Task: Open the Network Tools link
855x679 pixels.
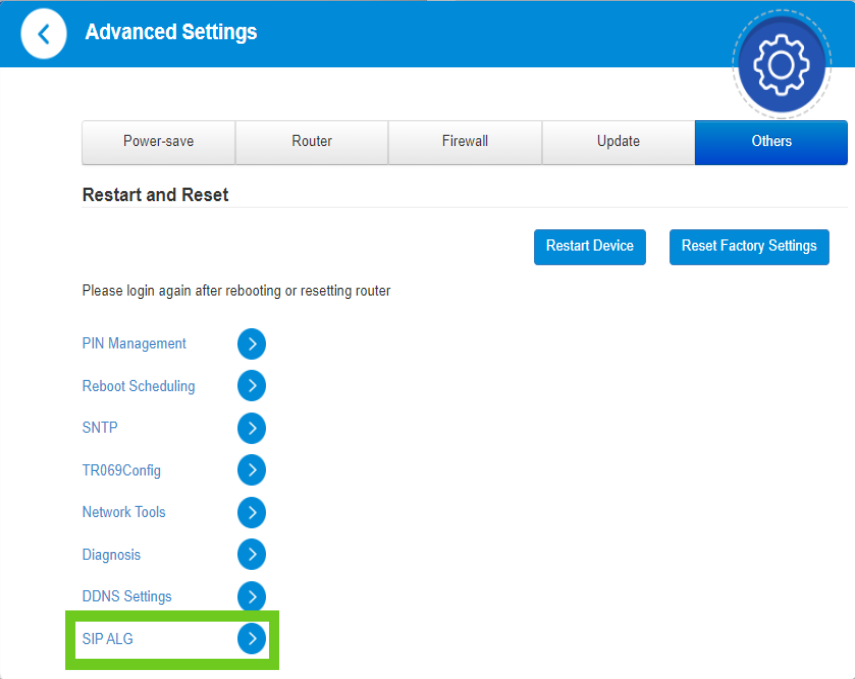Action: tap(124, 513)
